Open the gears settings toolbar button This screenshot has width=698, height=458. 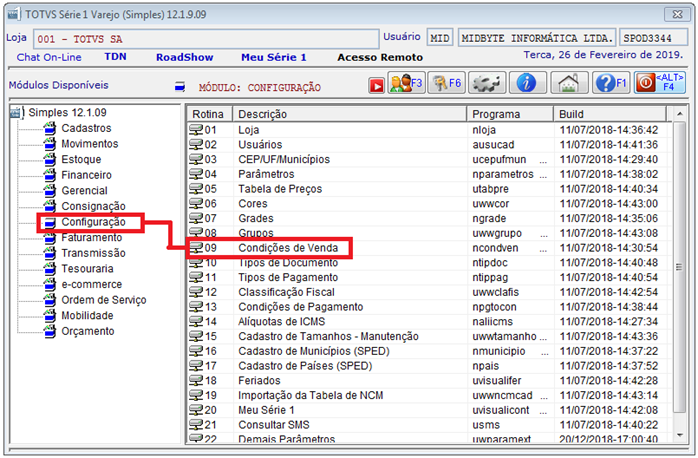(x=487, y=83)
